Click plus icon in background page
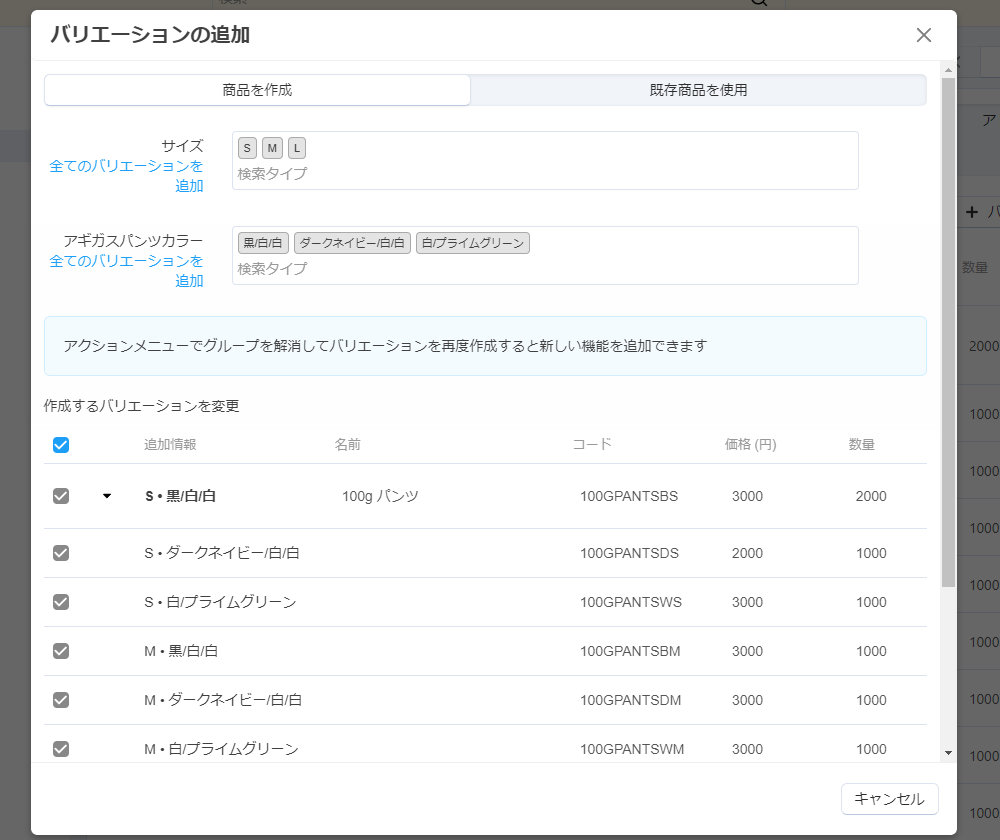This screenshot has width=1000, height=840. (x=971, y=212)
